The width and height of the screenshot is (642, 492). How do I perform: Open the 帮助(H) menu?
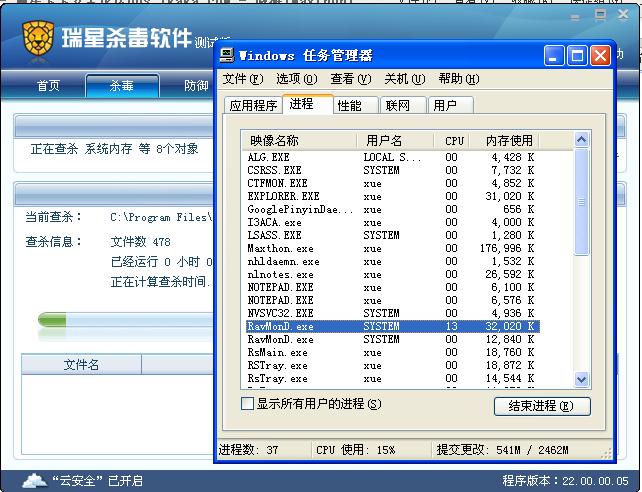tap(459, 79)
